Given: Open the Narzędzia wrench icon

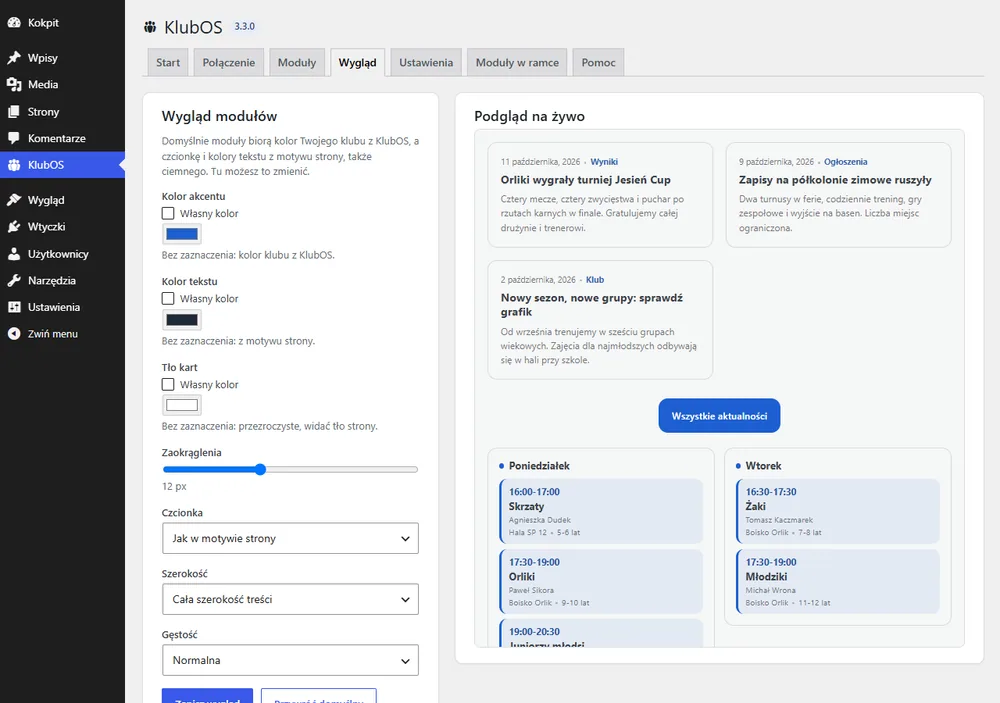Looking at the screenshot, I should (x=14, y=281).
